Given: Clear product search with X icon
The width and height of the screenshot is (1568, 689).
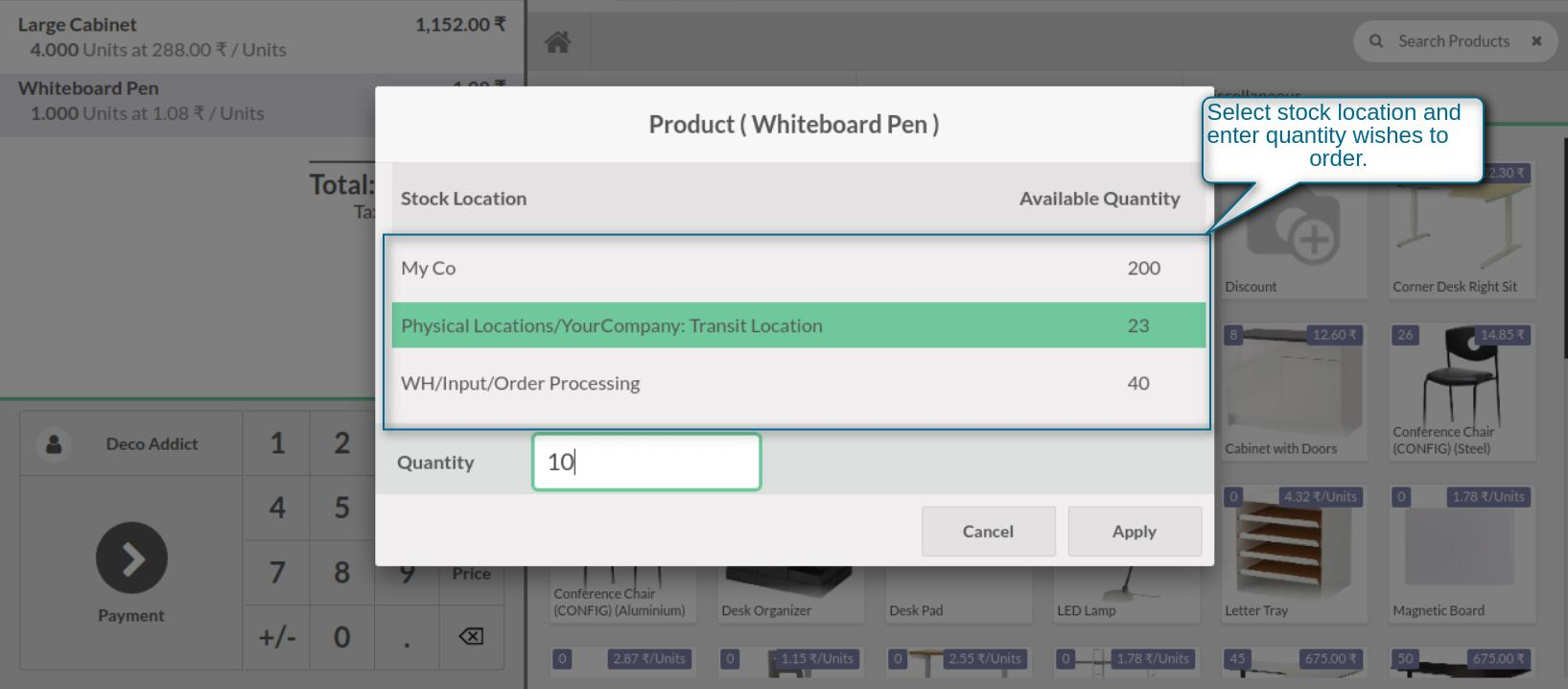Looking at the screenshot, I should (x=1536, y=41).
